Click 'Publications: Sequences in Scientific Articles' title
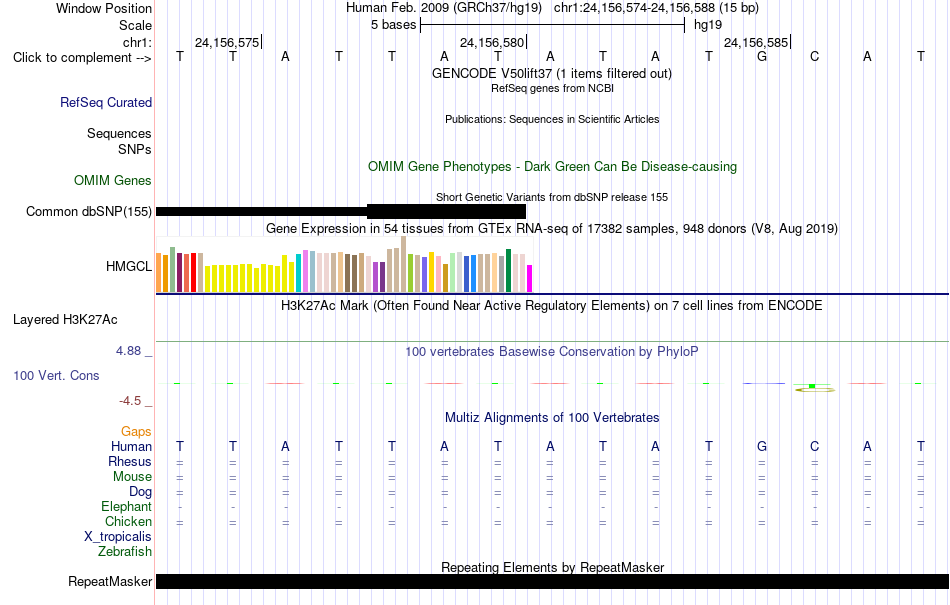The width and height of the screenshot is (950, 605). pyautogui.click(x=552, y=119)
